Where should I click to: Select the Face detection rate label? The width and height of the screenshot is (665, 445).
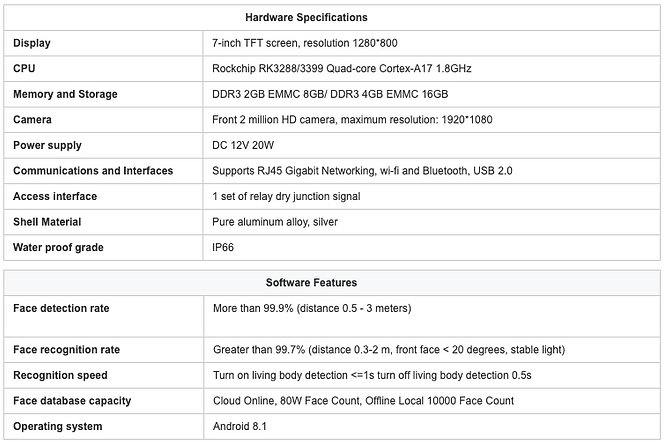point(61,308)
